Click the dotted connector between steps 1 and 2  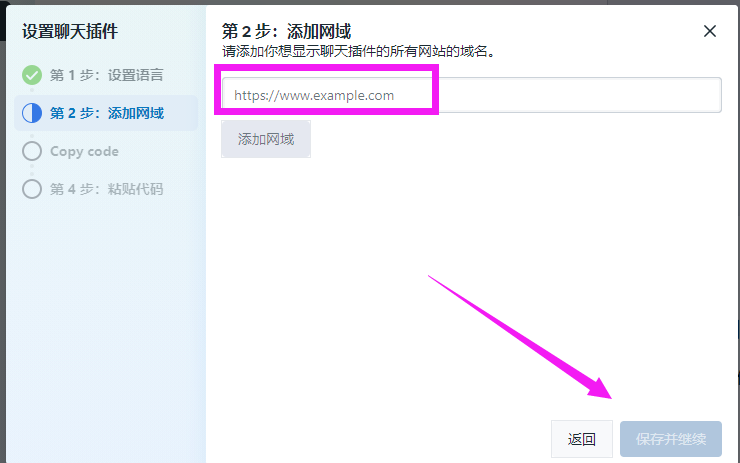[x=32, y=94]
